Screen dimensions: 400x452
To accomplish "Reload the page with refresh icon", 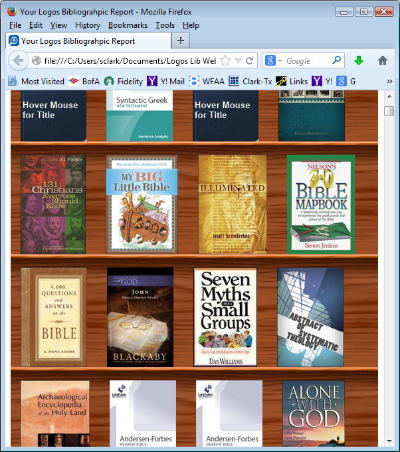I will click(249, 61).
